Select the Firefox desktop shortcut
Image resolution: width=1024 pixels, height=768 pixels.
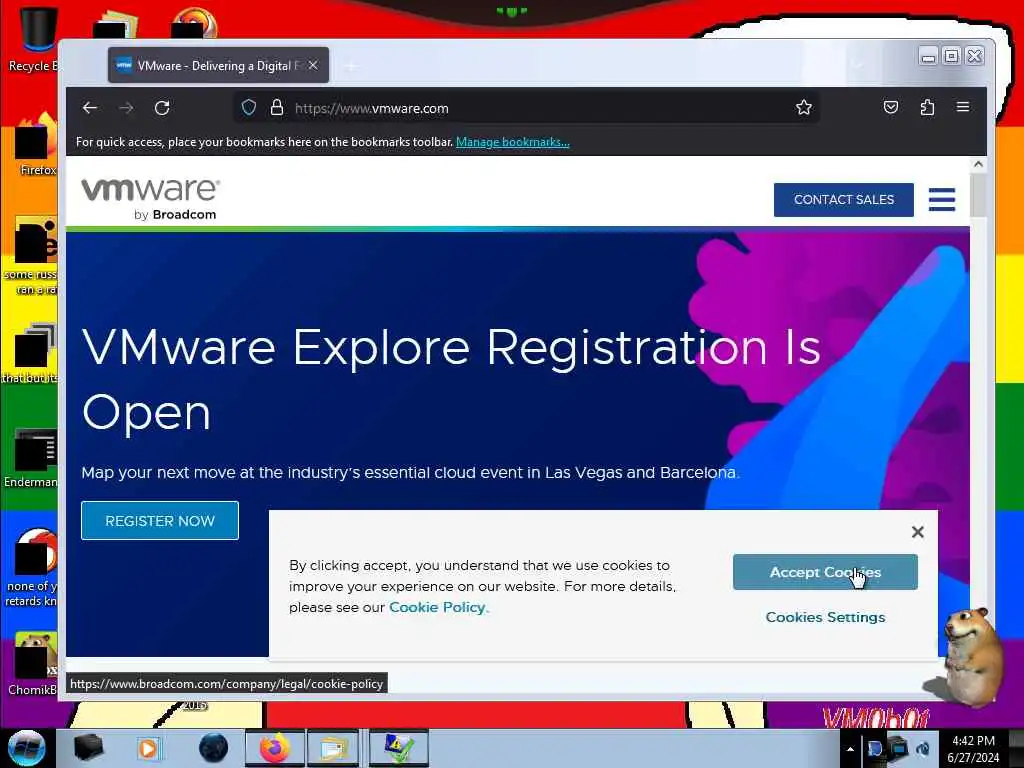point(36,145)
